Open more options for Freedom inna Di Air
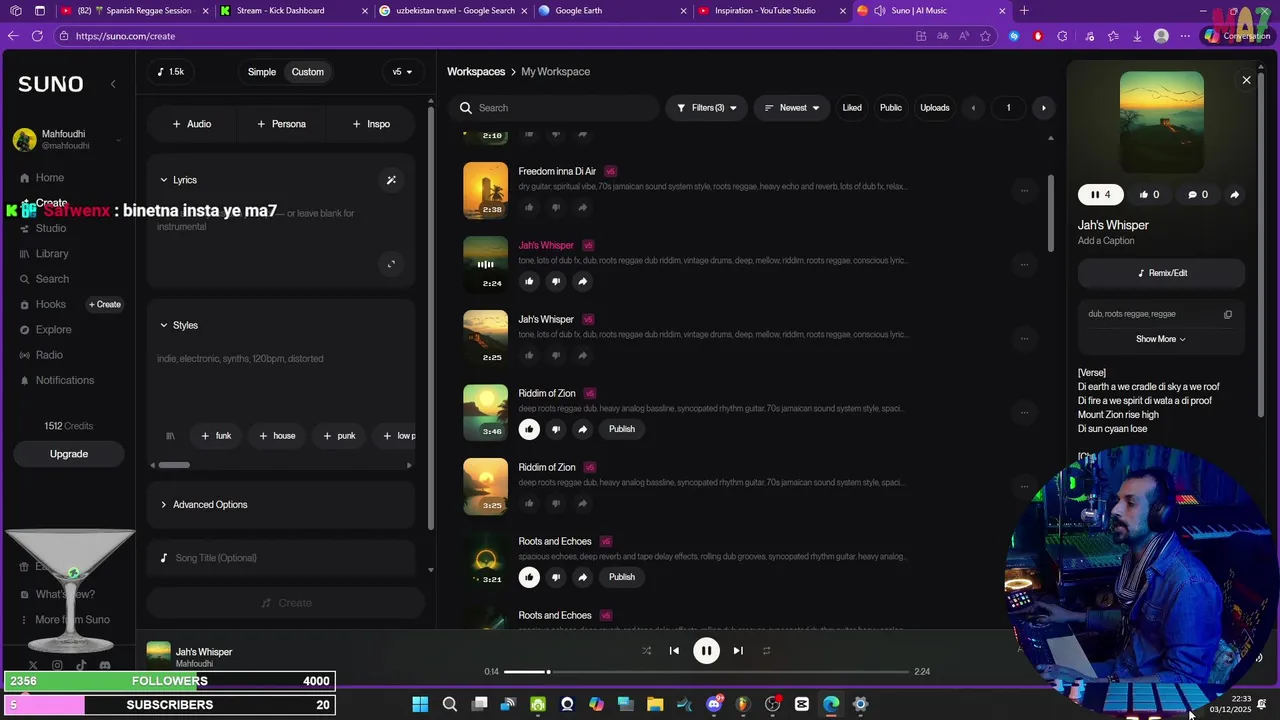Viewport: 1280px width, 720px height. point(1024,190)
